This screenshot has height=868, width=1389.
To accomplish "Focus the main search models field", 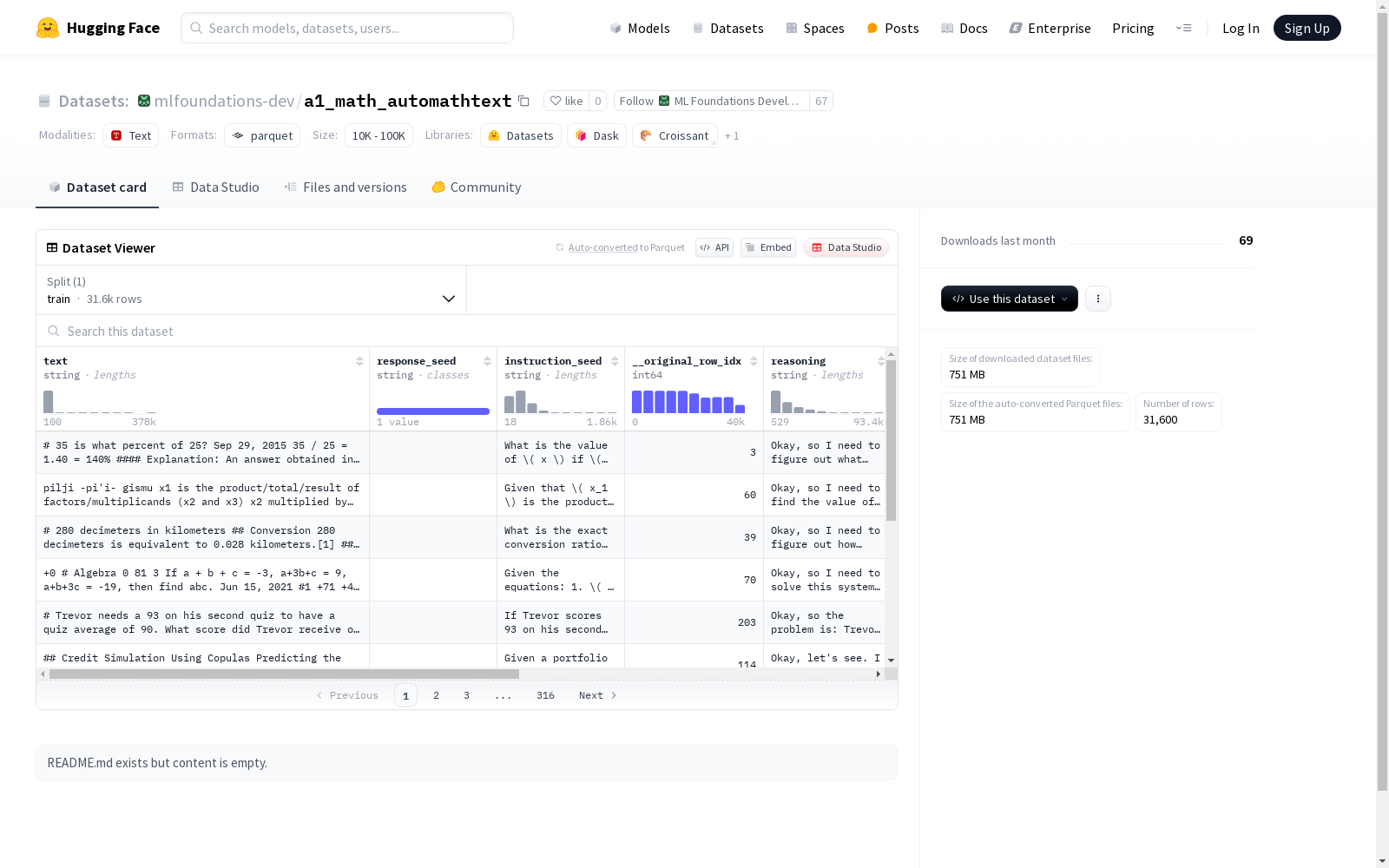I will click(x=347, y=28).
